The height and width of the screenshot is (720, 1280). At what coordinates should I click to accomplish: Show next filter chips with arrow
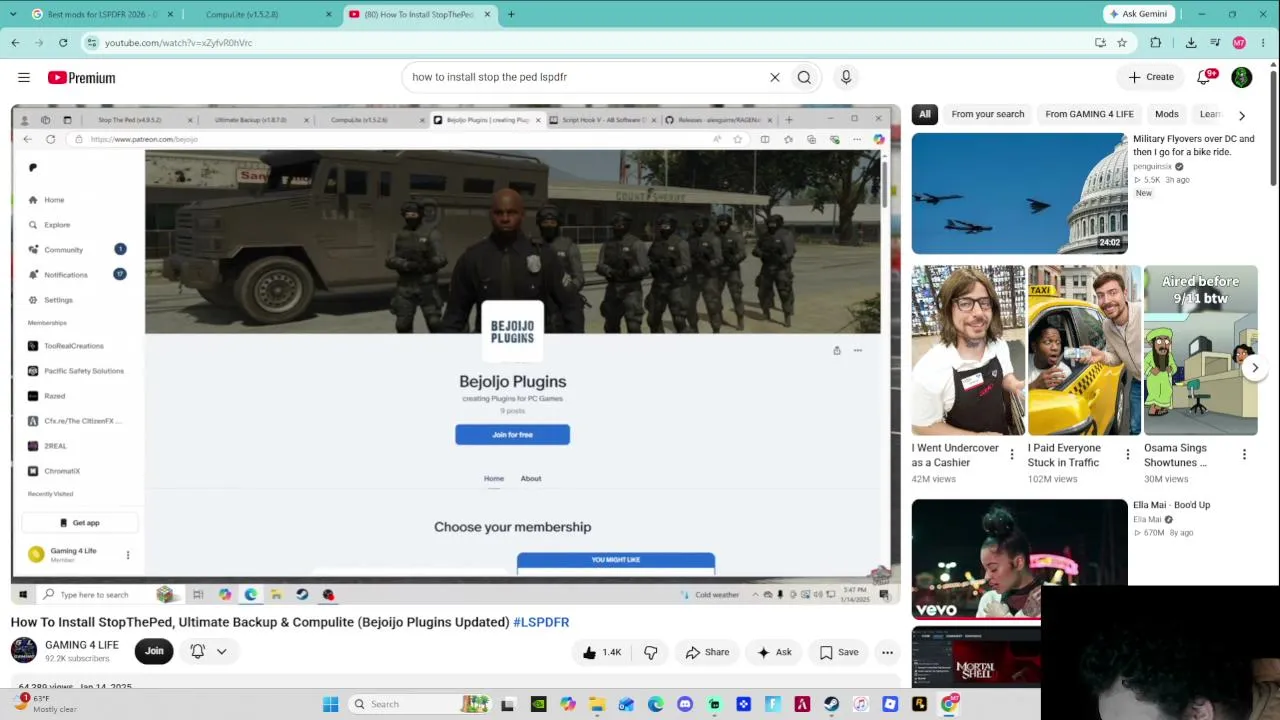pyautogui.click(x=1242, y=115)
